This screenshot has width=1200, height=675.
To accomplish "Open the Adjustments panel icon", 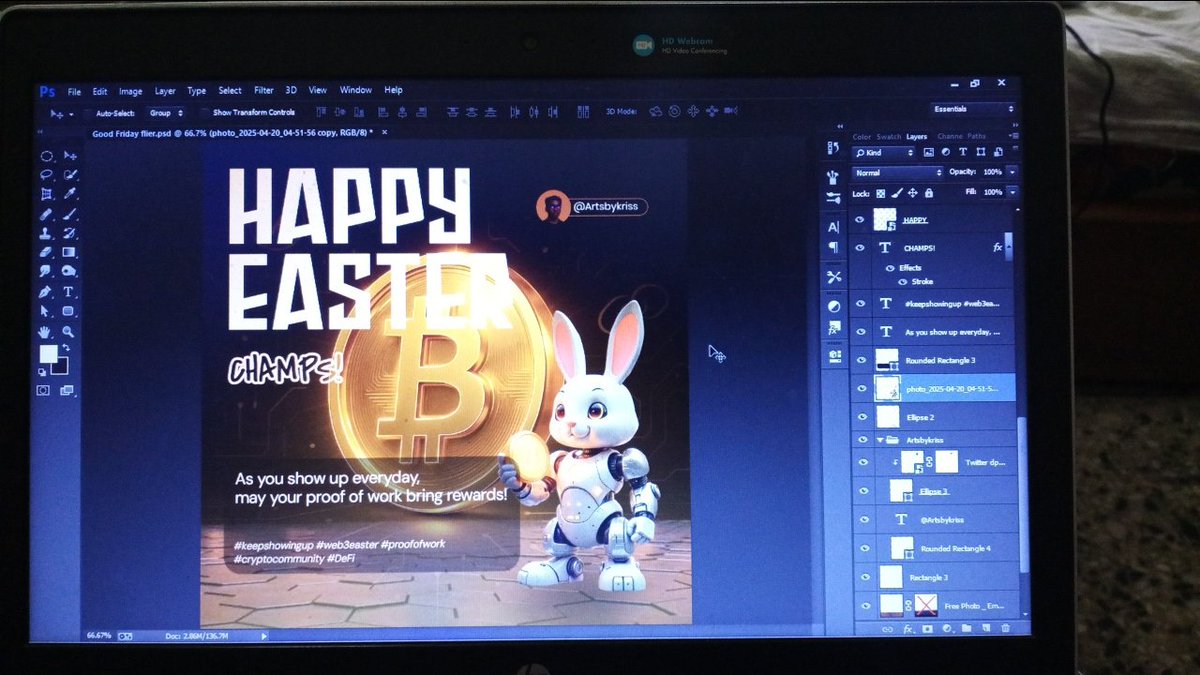I will coord(834,305).
